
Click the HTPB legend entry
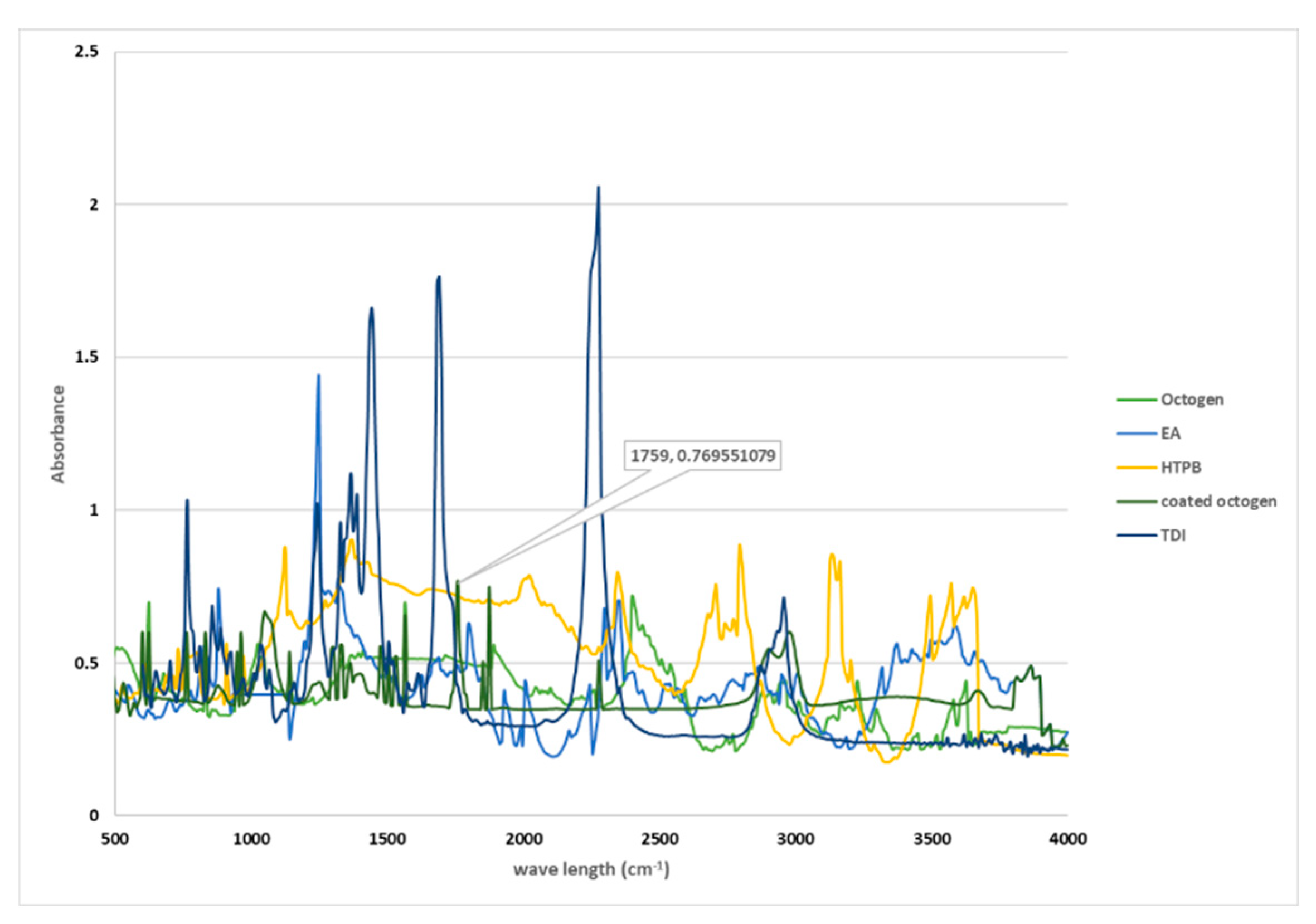(x=1181, y=467)
